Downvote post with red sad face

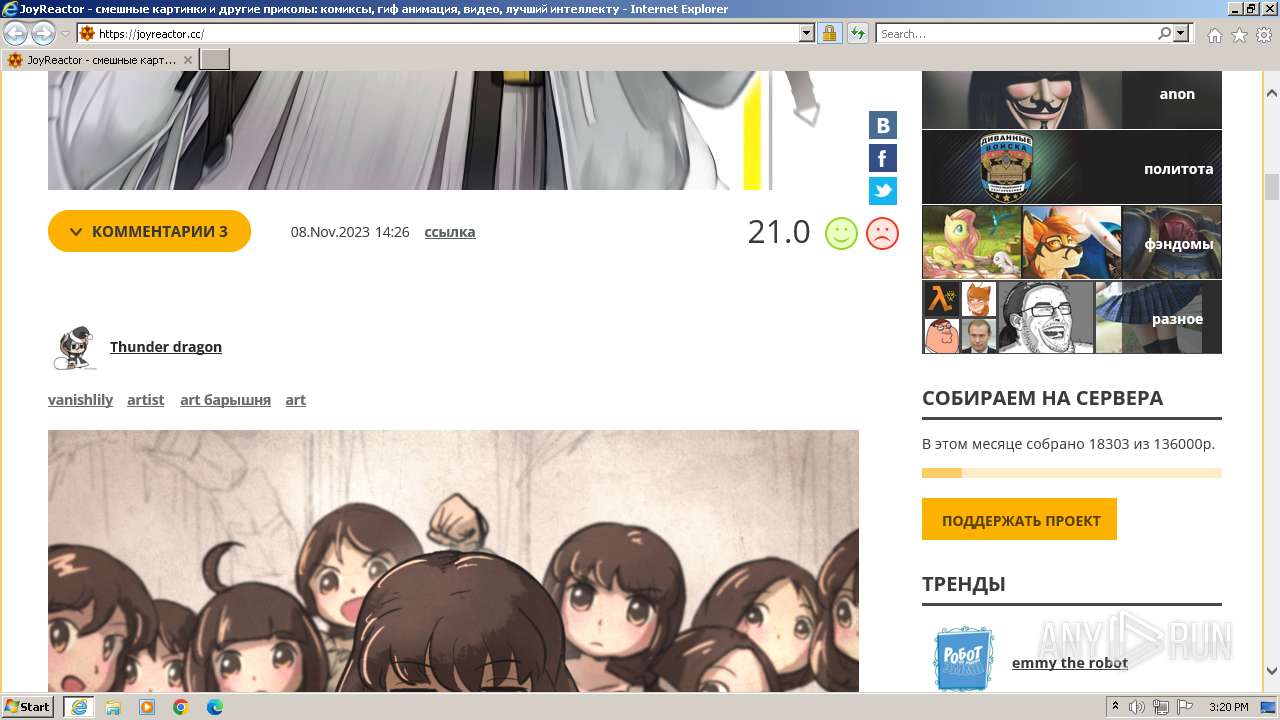coord(882,233)
